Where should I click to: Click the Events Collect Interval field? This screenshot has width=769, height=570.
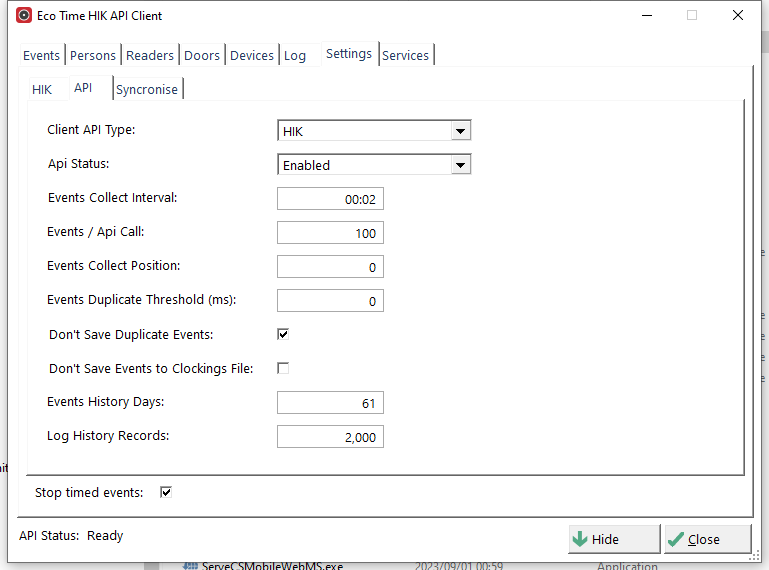pos(330,199)
